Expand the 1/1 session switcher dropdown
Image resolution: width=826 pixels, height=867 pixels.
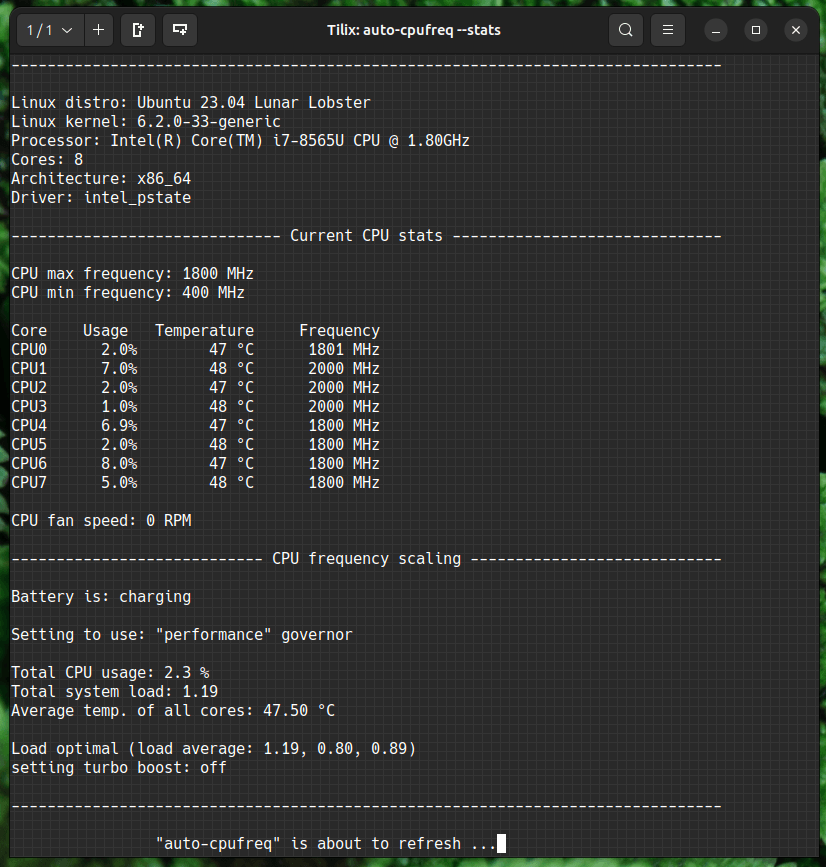coord(50,30)
